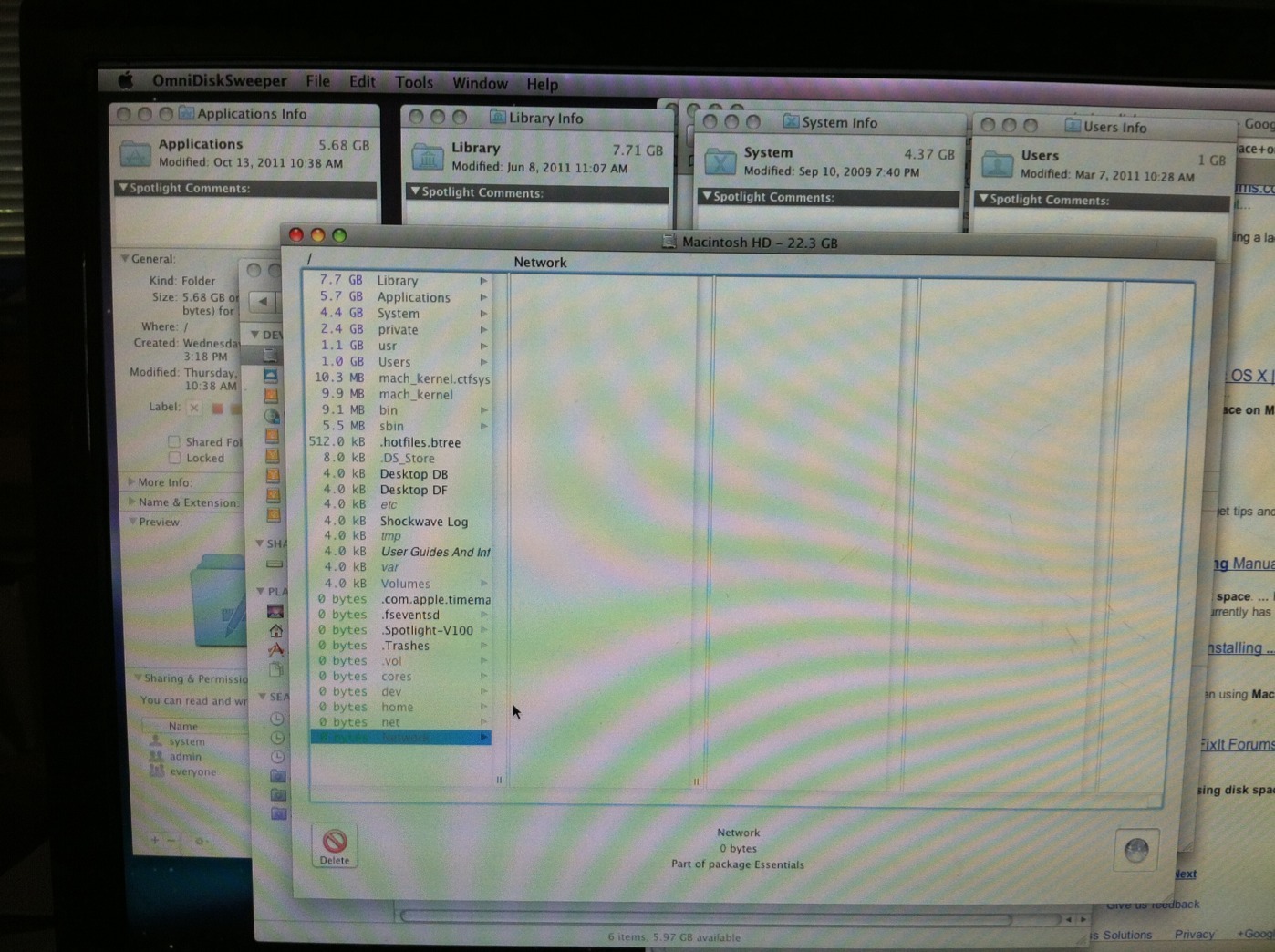This screenshot has width=1275, height=952.
Task: Click the Finder window back arrow button
Action: click(x=263, y=301)
